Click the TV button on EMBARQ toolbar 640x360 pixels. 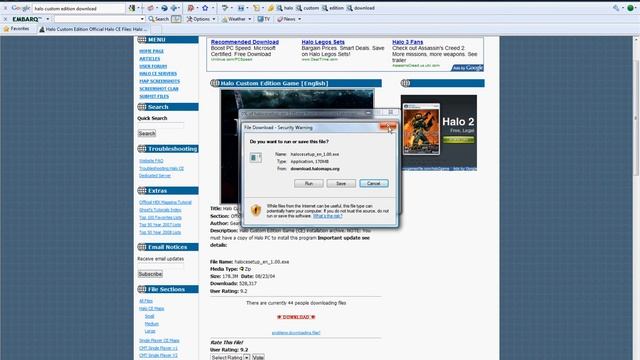click(x=264, y=19)
